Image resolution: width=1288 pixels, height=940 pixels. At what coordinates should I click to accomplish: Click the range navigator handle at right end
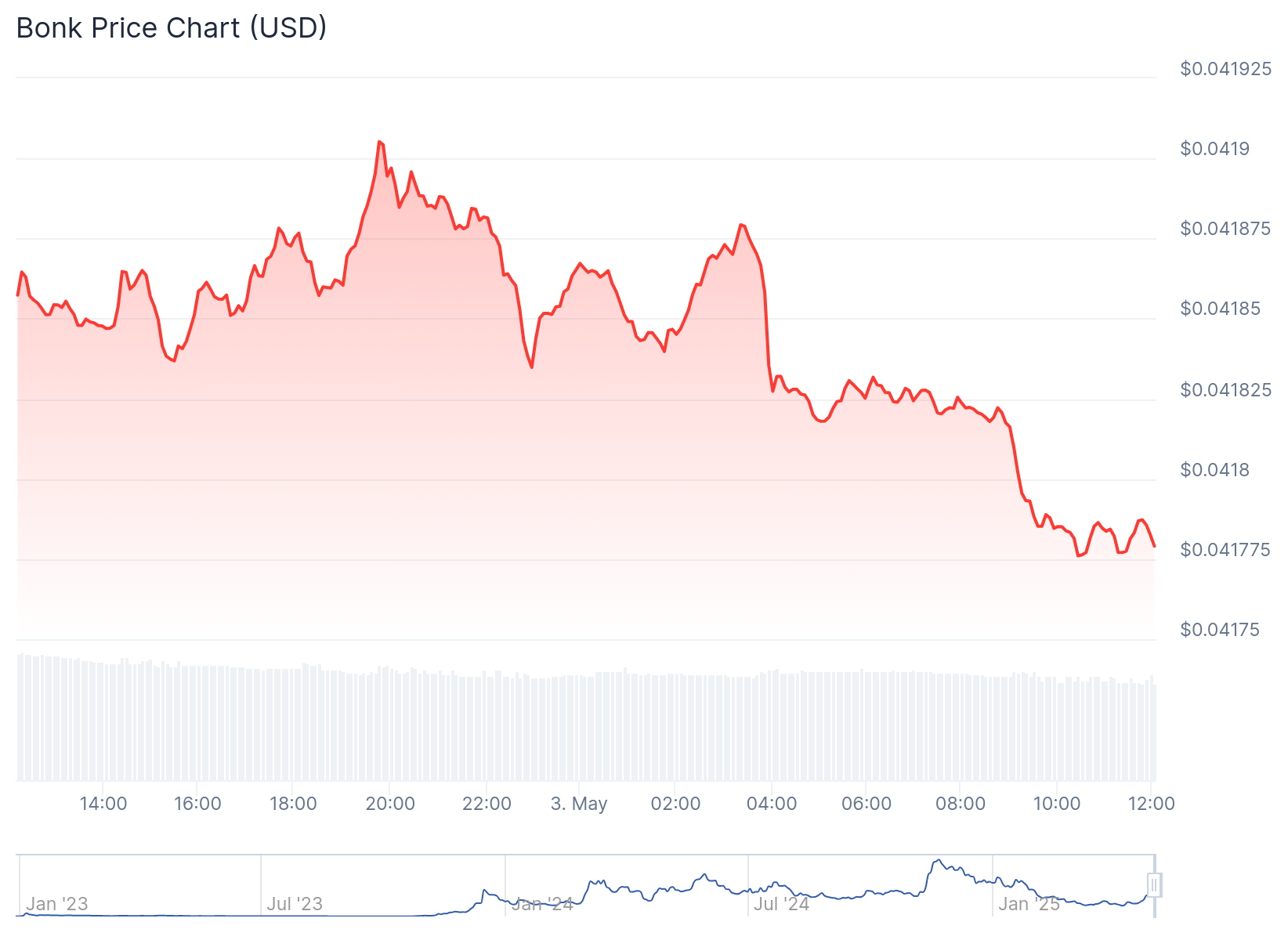(1154, 885)
